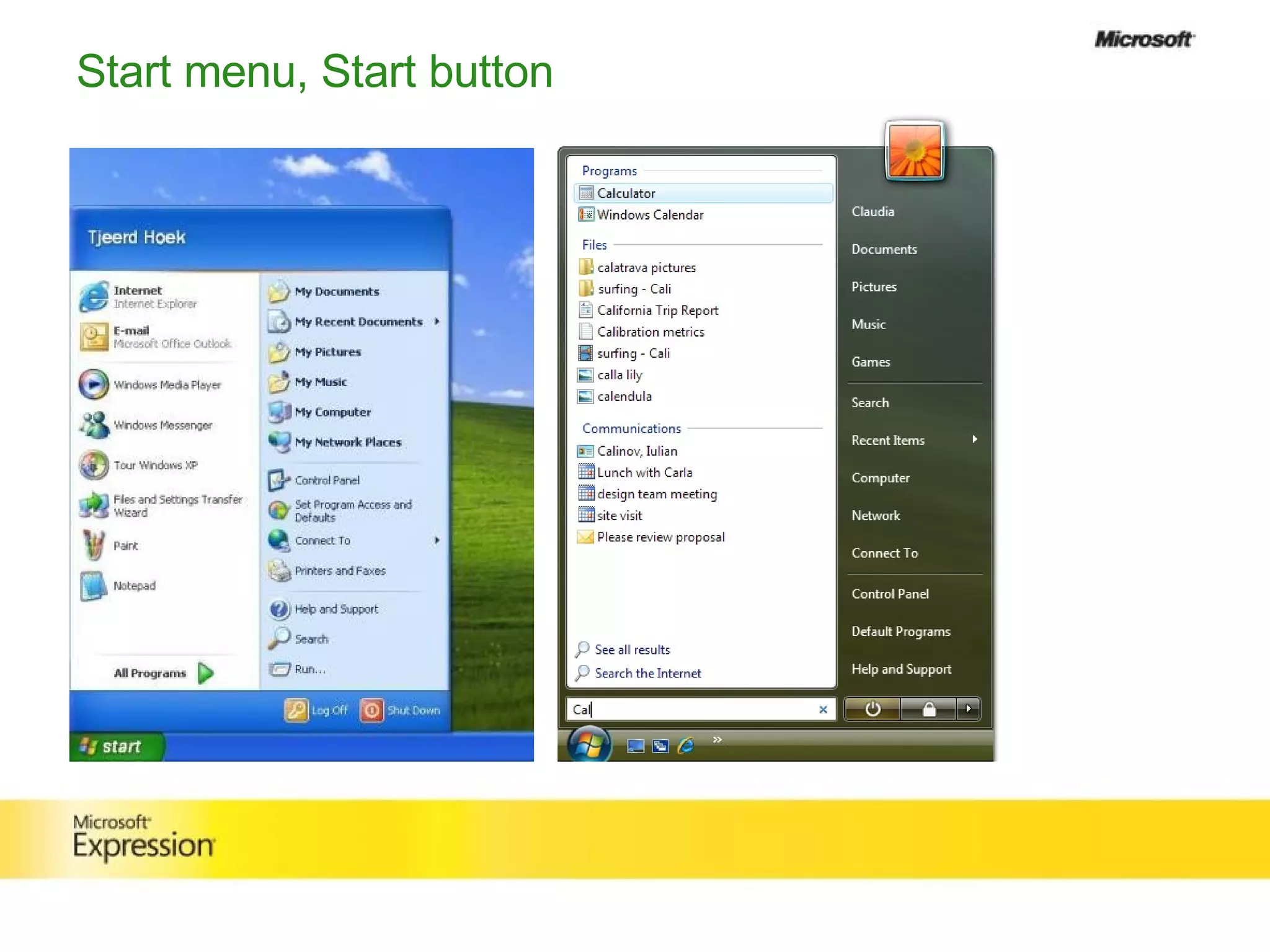This screenshot has height=952, width=1270.
Task: Launch the Windows Messenger icon
Action: pos(94,425)
